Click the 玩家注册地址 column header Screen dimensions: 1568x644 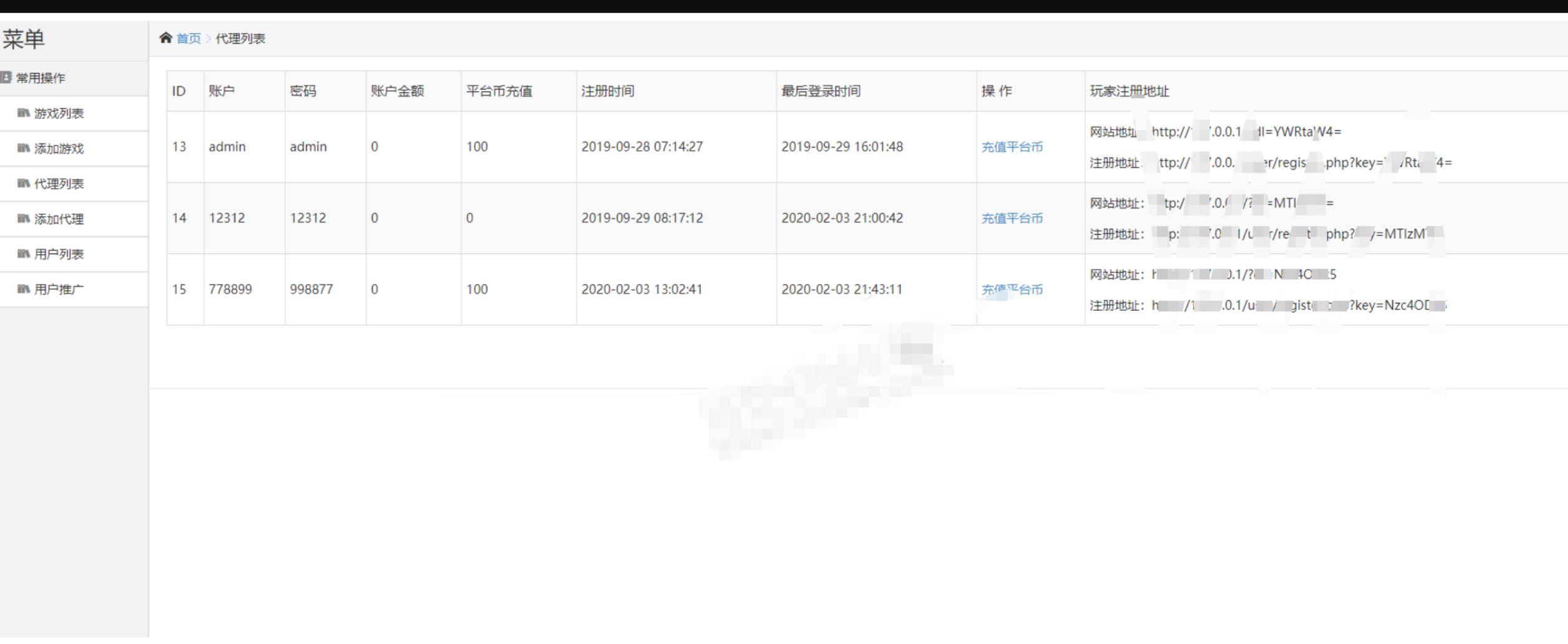coord(1129,91)
